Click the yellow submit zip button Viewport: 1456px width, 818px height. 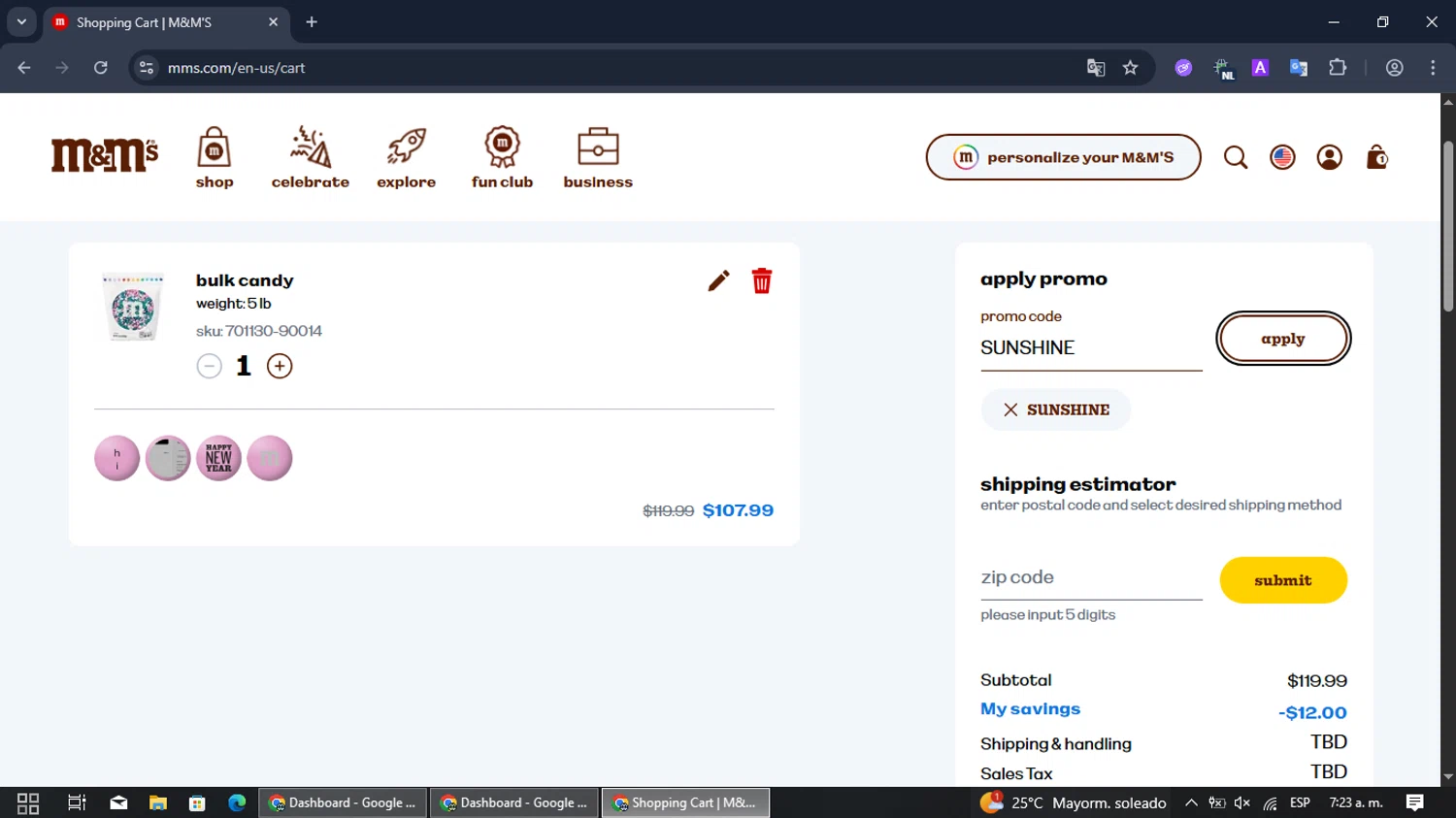(x=1283, y=580)
